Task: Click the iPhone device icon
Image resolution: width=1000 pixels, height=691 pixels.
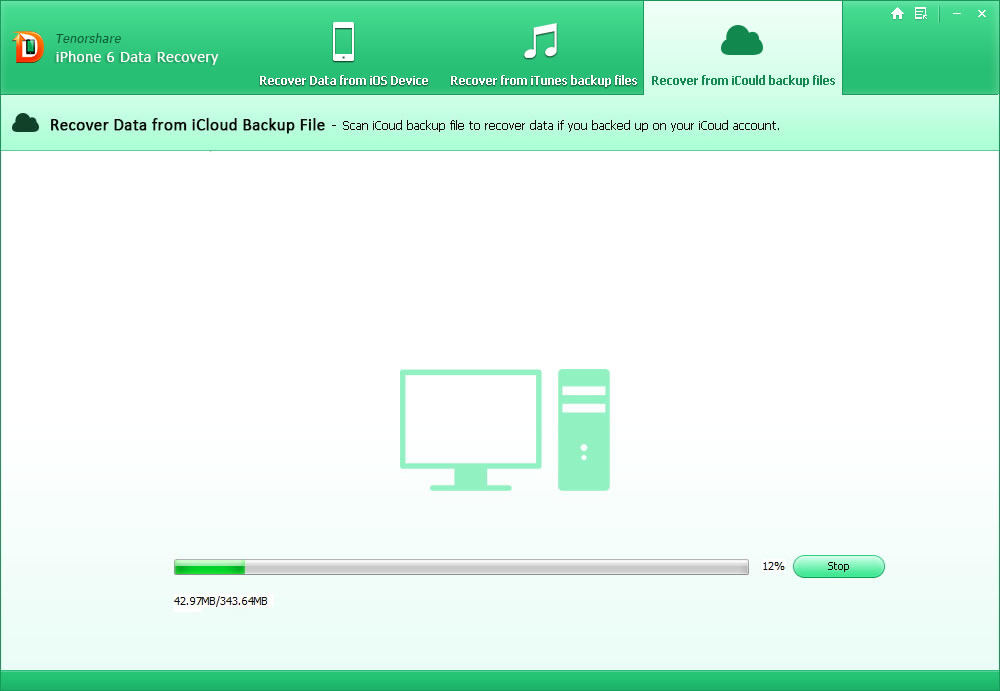Action: (344, 41)
